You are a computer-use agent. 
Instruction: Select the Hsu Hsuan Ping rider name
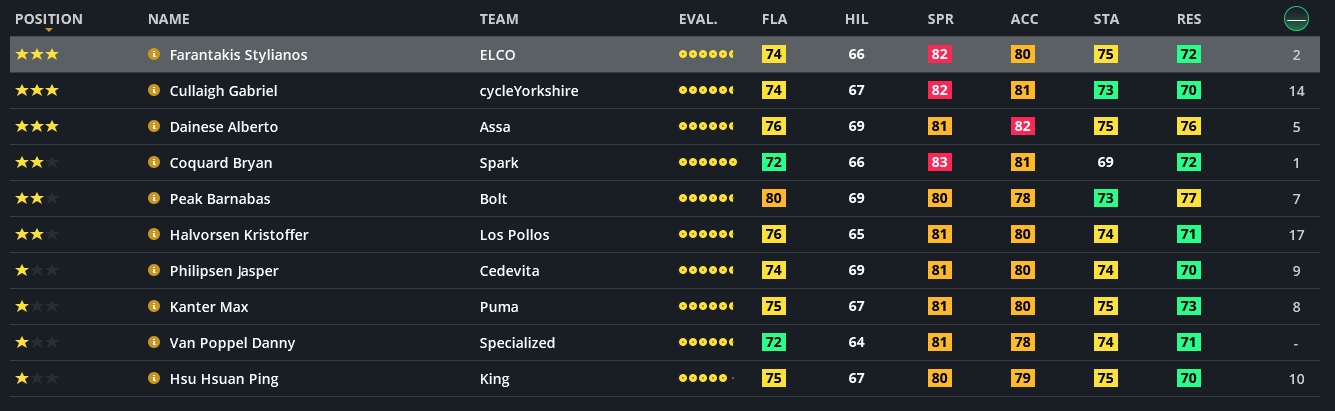point(224,379)
